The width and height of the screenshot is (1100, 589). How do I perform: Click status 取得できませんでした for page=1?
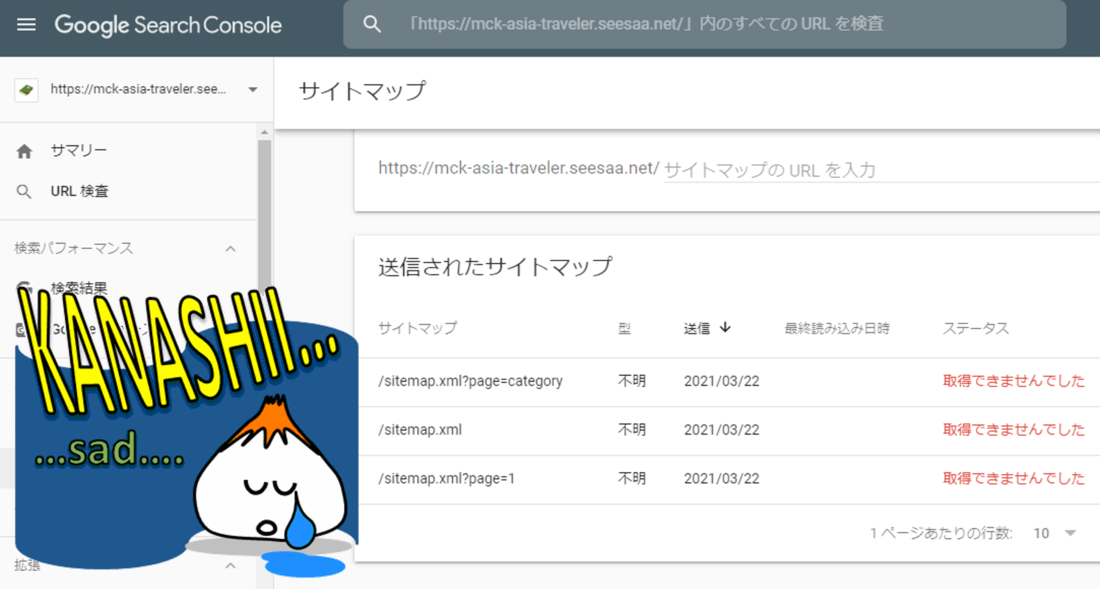point(1014,479)
